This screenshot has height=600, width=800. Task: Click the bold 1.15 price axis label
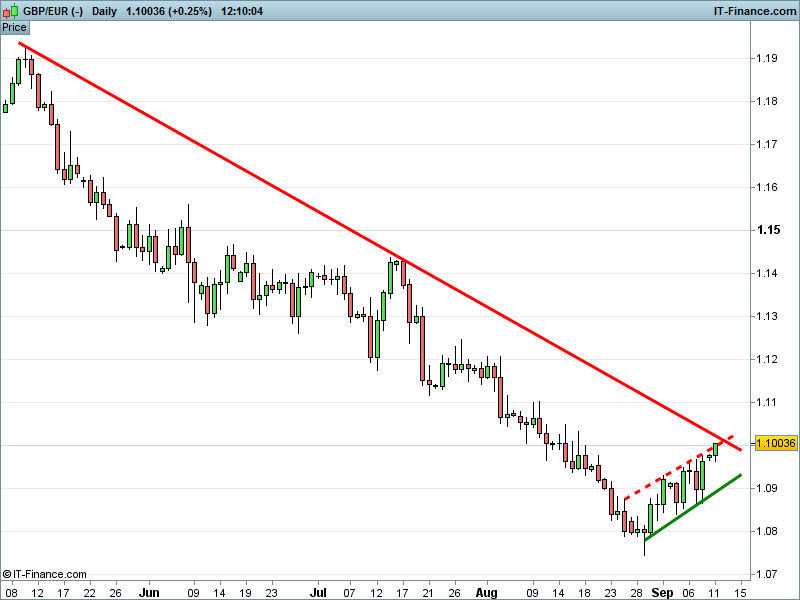(x=768, y=230)
